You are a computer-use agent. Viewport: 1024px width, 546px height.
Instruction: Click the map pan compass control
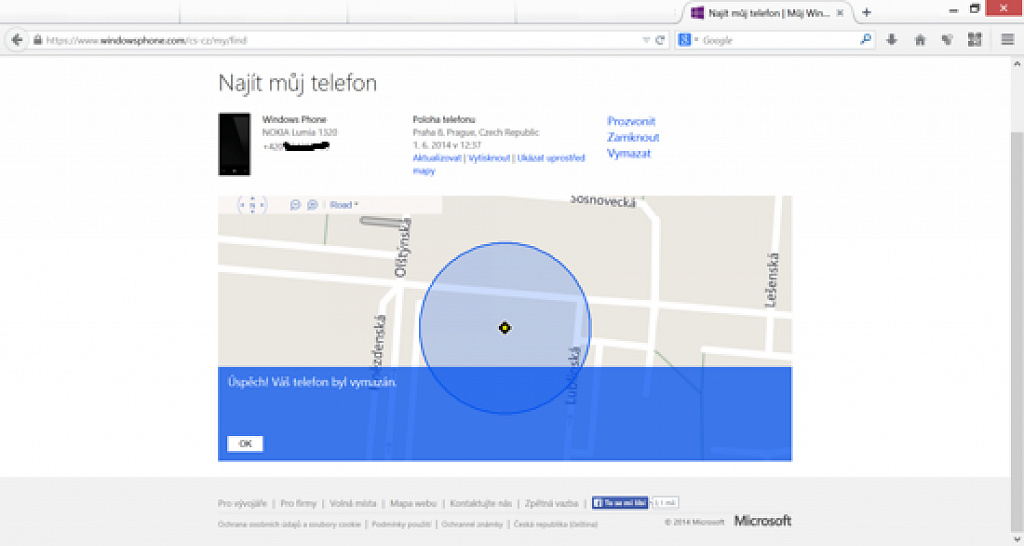coord(252,205)
